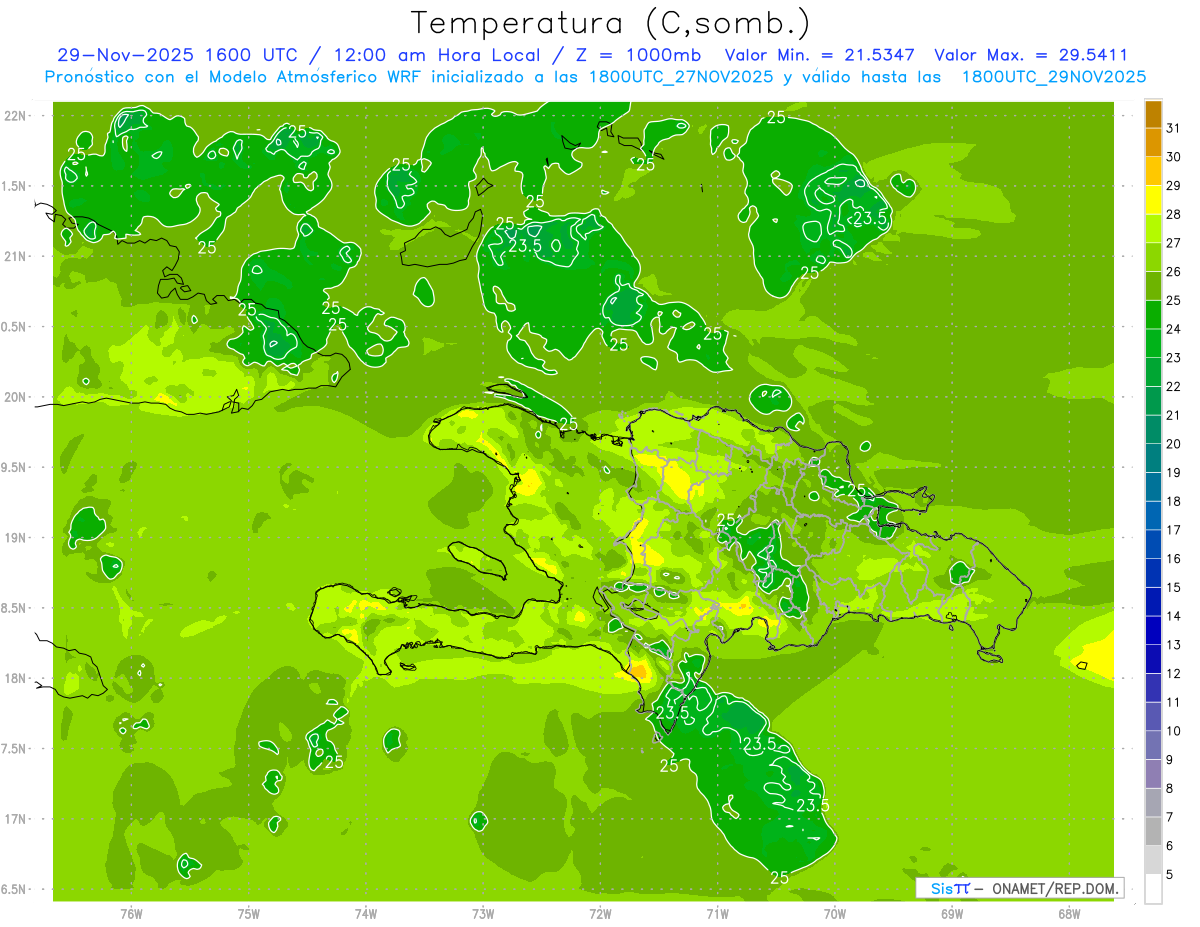The width and height of the screenshot is (1200, 927).
Task: Click the '17' label on the color scale
Action: (1174, 530)
